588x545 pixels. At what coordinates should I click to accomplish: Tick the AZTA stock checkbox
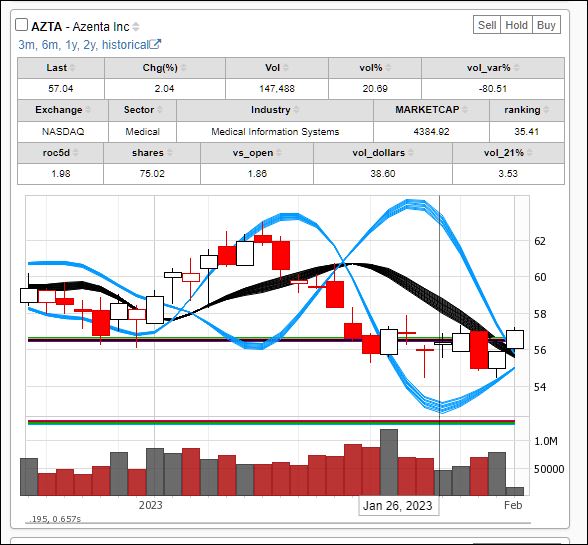point(21,25)
